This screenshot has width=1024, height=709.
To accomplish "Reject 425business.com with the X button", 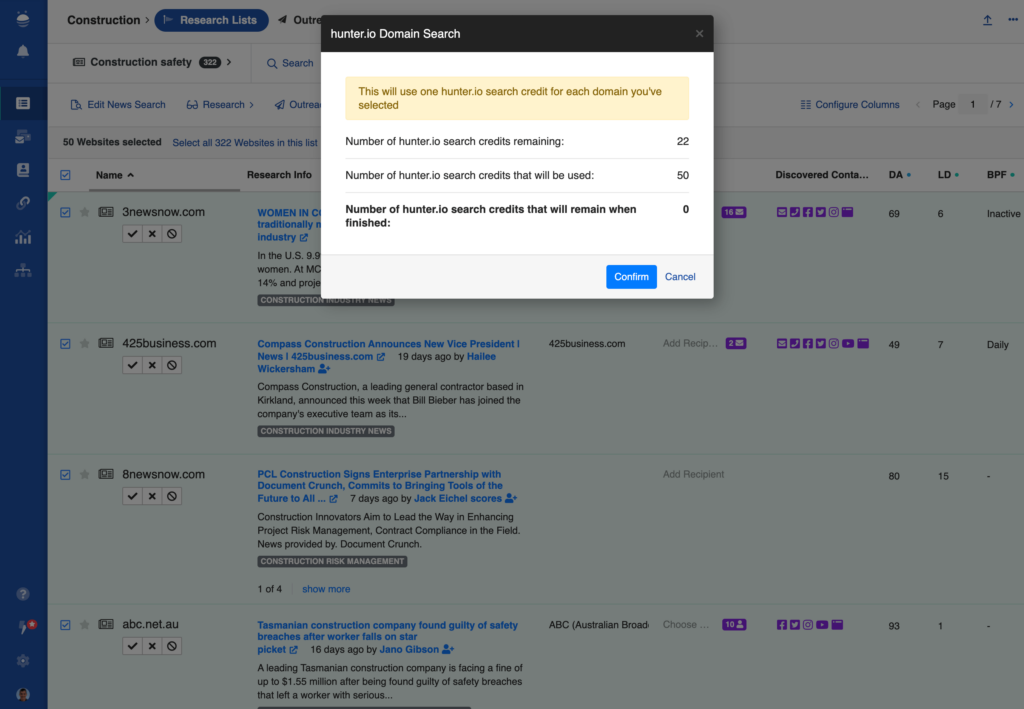I will [152, 365].
